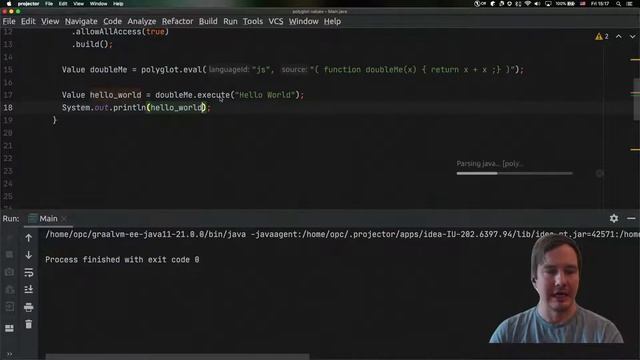Open the Refactor menu

(178, 21)
